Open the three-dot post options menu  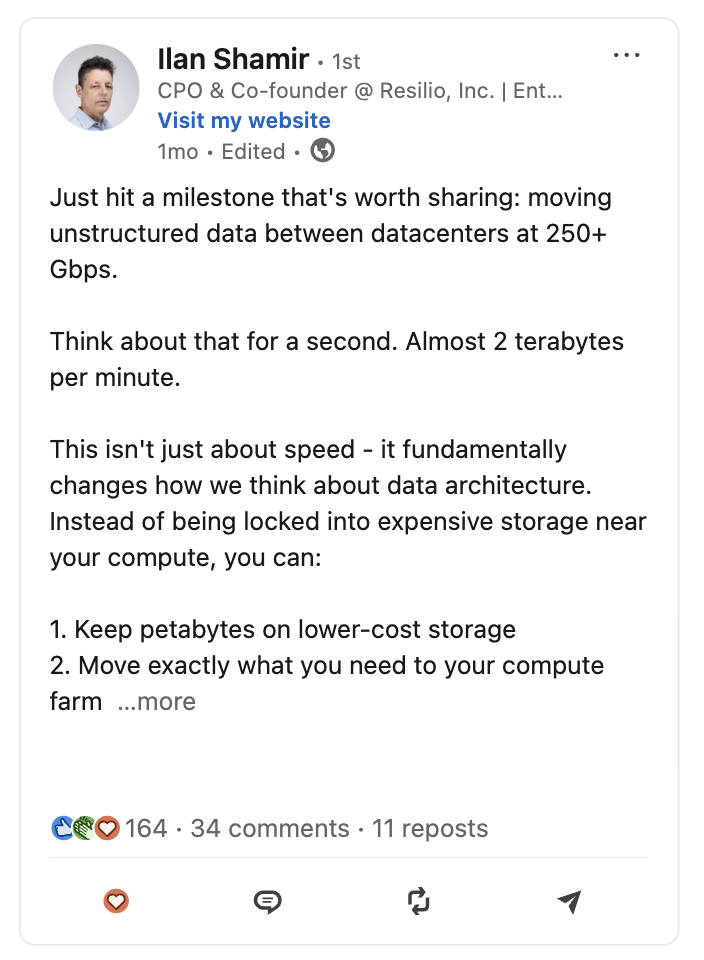(x=626, y=55)
